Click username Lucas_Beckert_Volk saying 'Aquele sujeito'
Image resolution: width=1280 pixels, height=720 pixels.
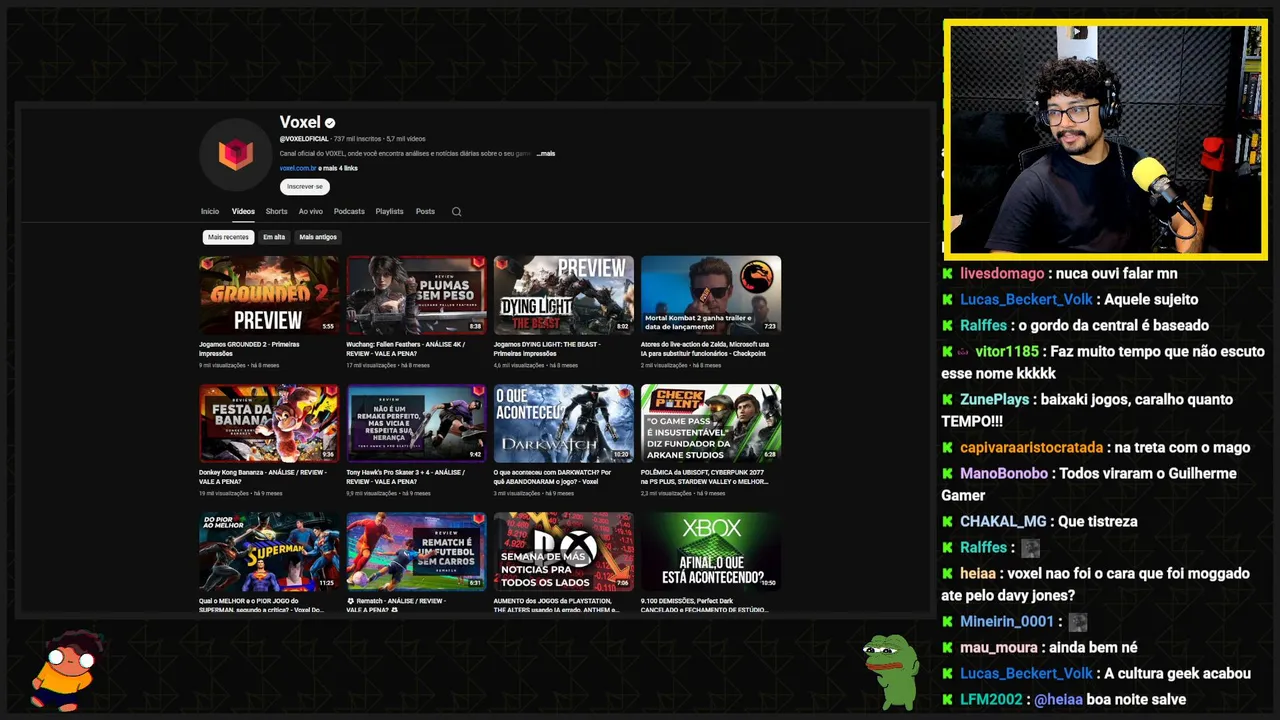click(x=1026, y=299)
